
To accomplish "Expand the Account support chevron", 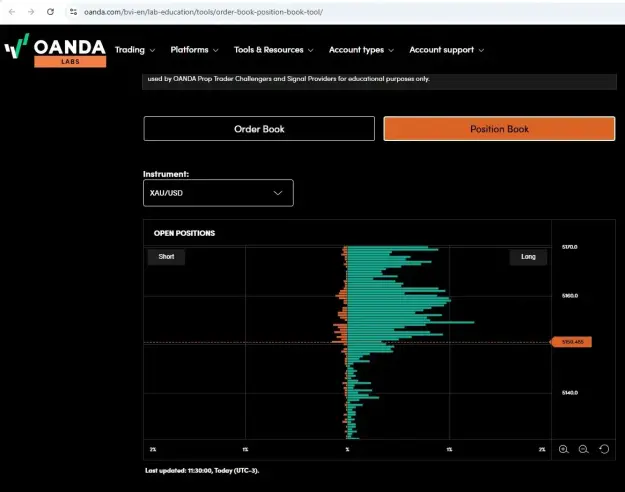I will point(481,50).
